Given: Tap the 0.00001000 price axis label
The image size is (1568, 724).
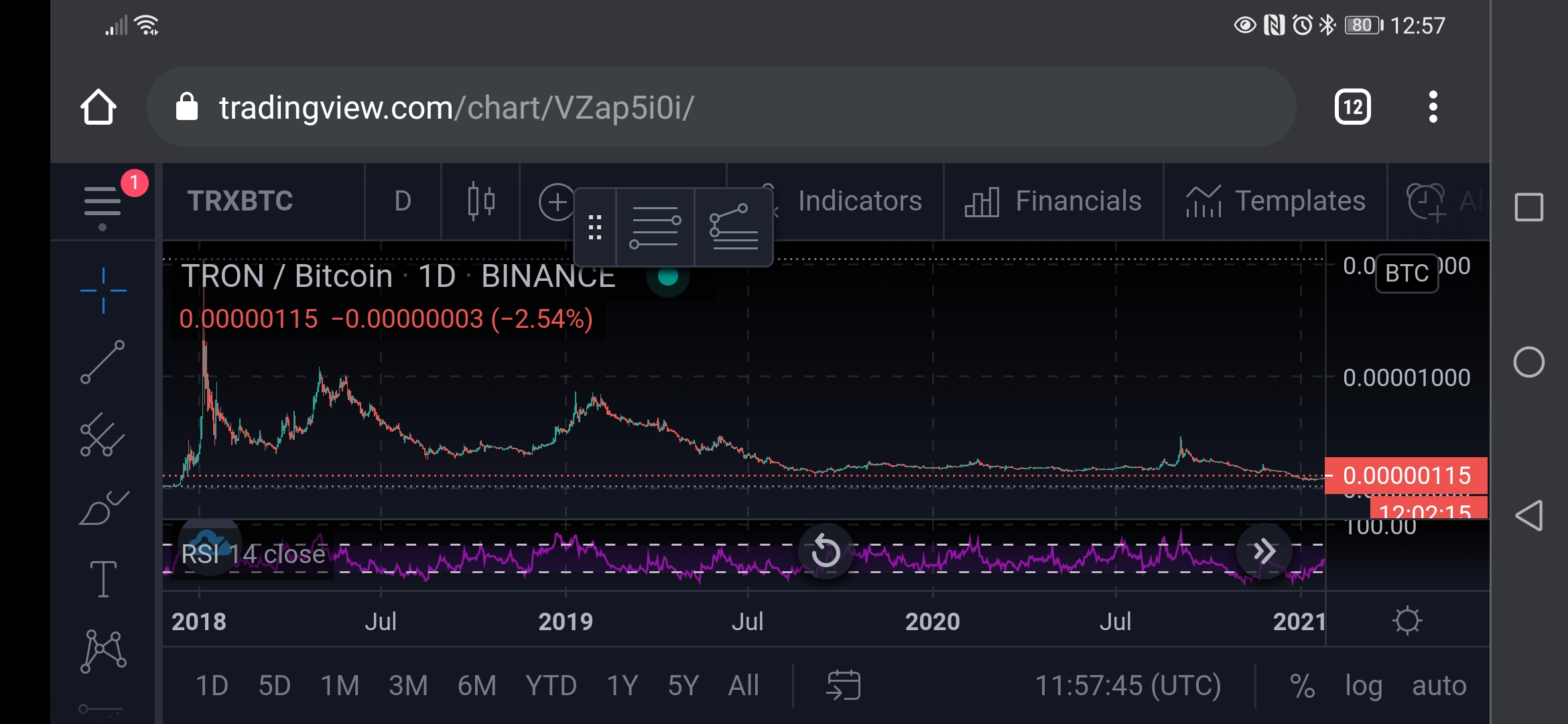Looking at the screenshot, I should point(1407,378).
